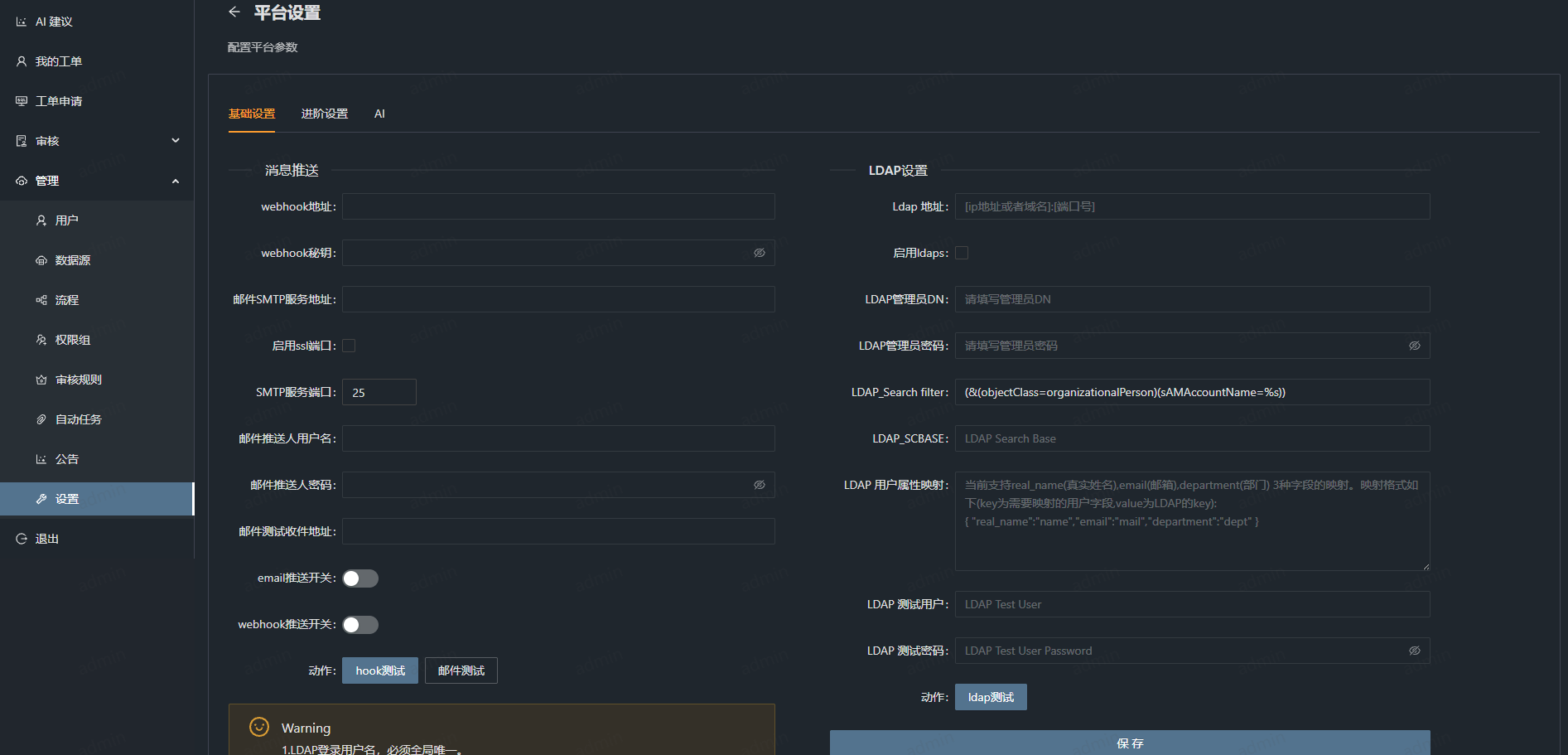Toggle the webhook推送开关 switch
Image resolution: width=1568 pixels, height=755 pixels.
360,625
